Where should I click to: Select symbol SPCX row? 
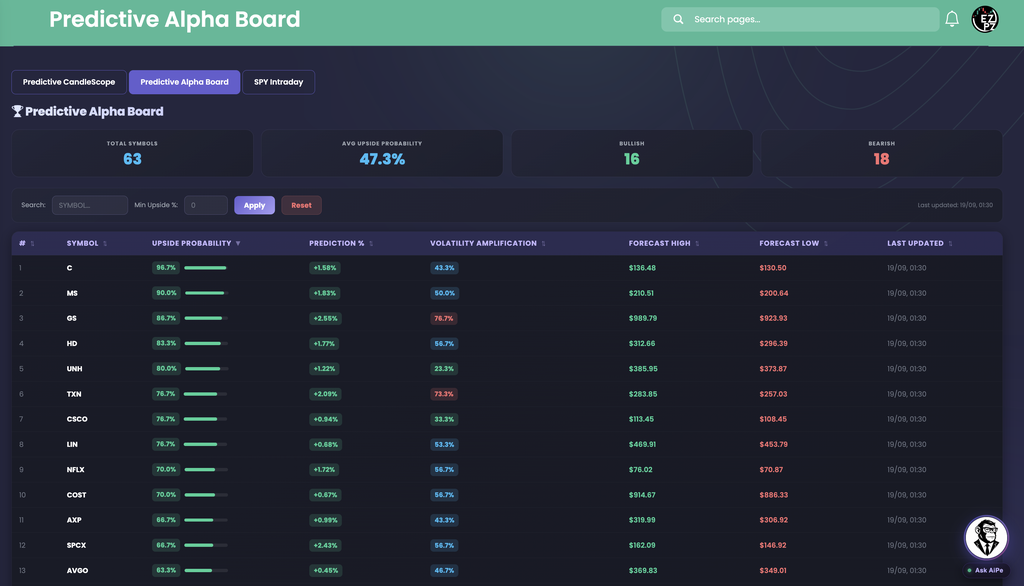507,545
